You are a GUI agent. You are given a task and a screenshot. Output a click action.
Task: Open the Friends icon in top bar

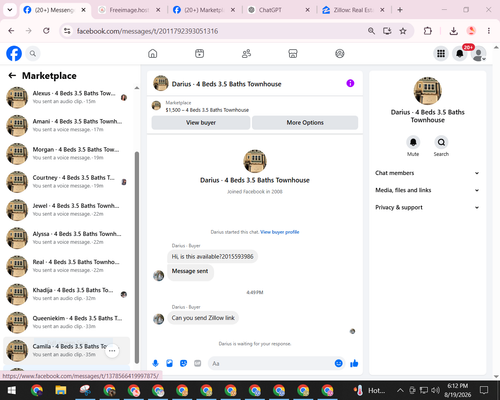246,53
